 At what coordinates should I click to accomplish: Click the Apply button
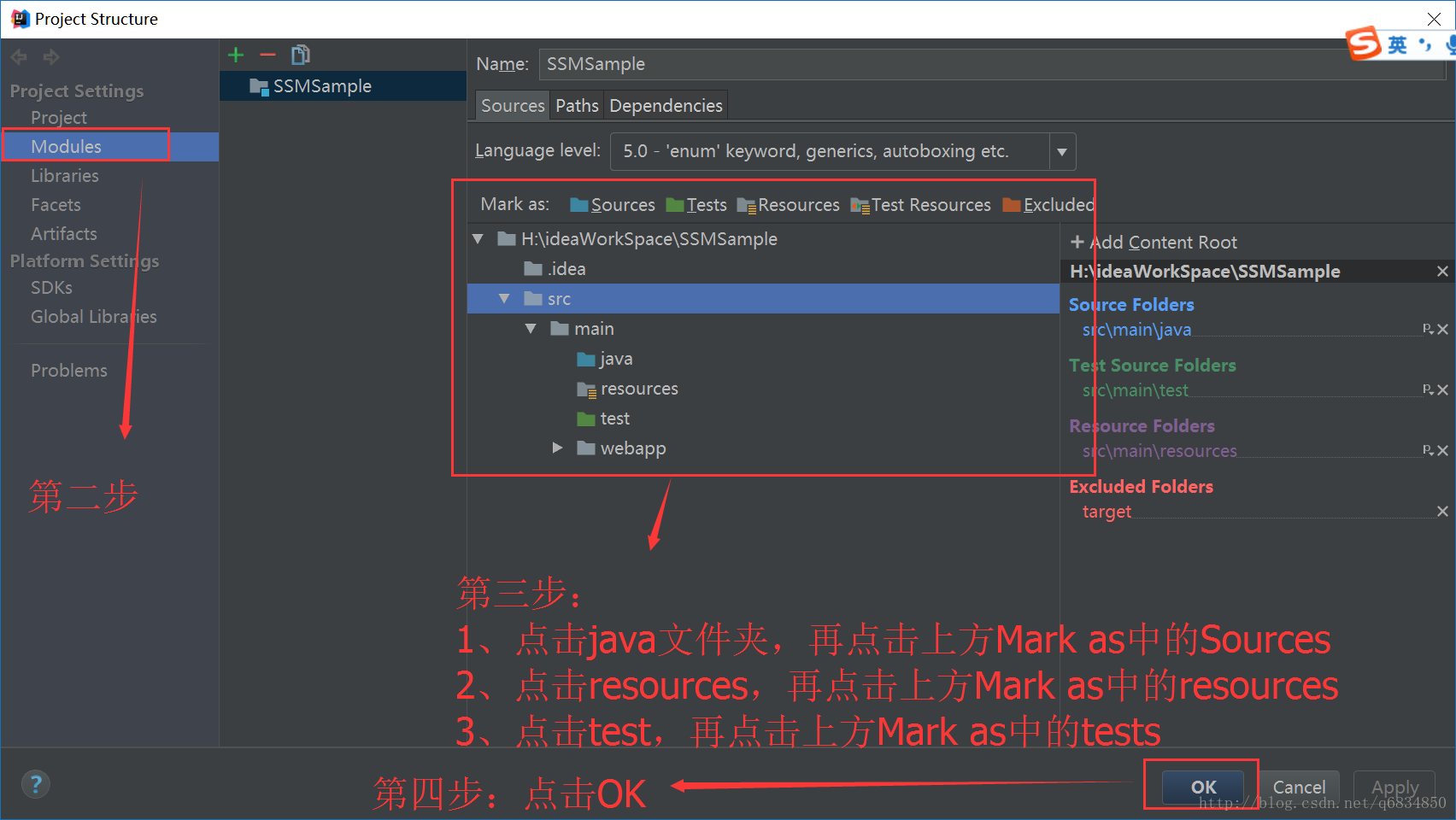click(x=1394, y=787)
